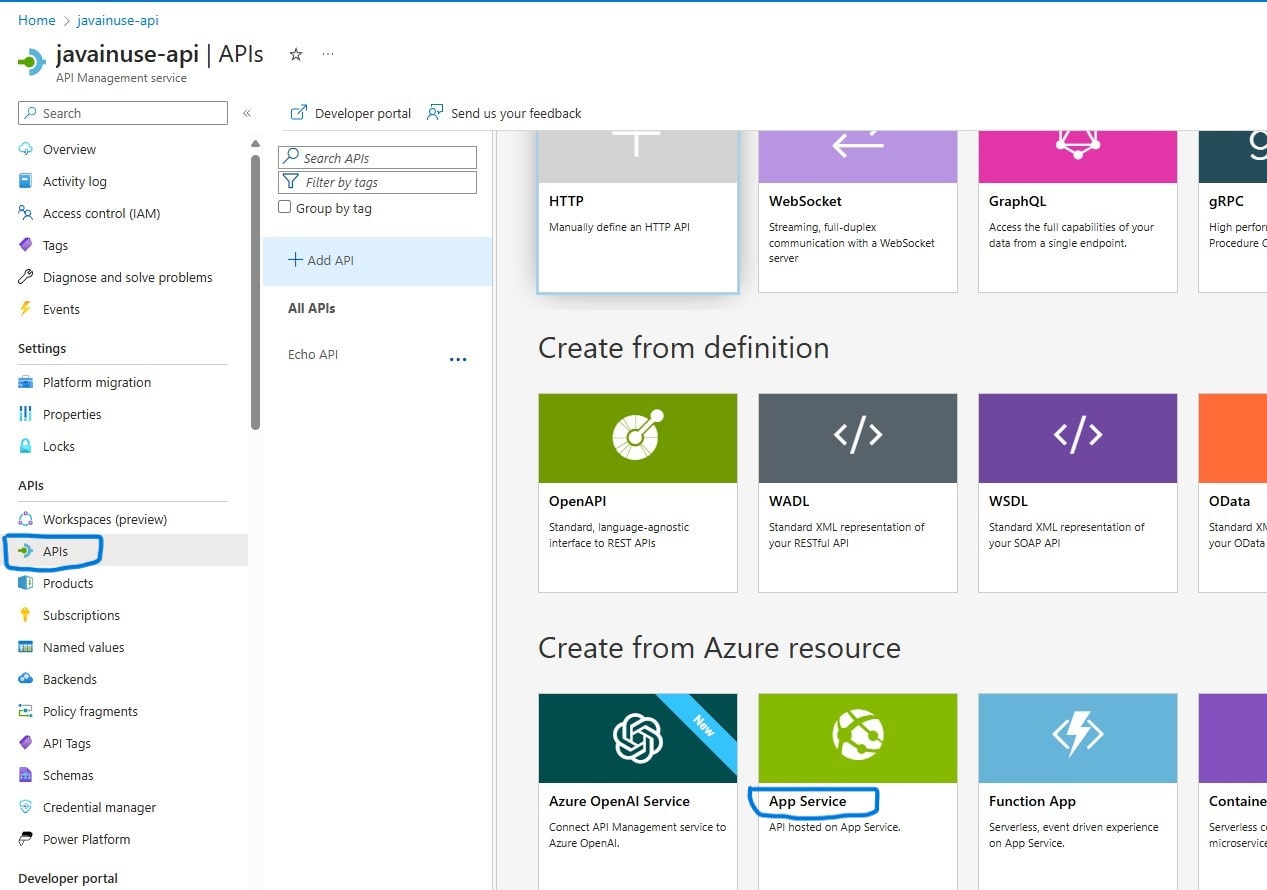Collapse the sidebar with the double chevron
This screenshot has height=890, width=1267.
coord(247,113)
